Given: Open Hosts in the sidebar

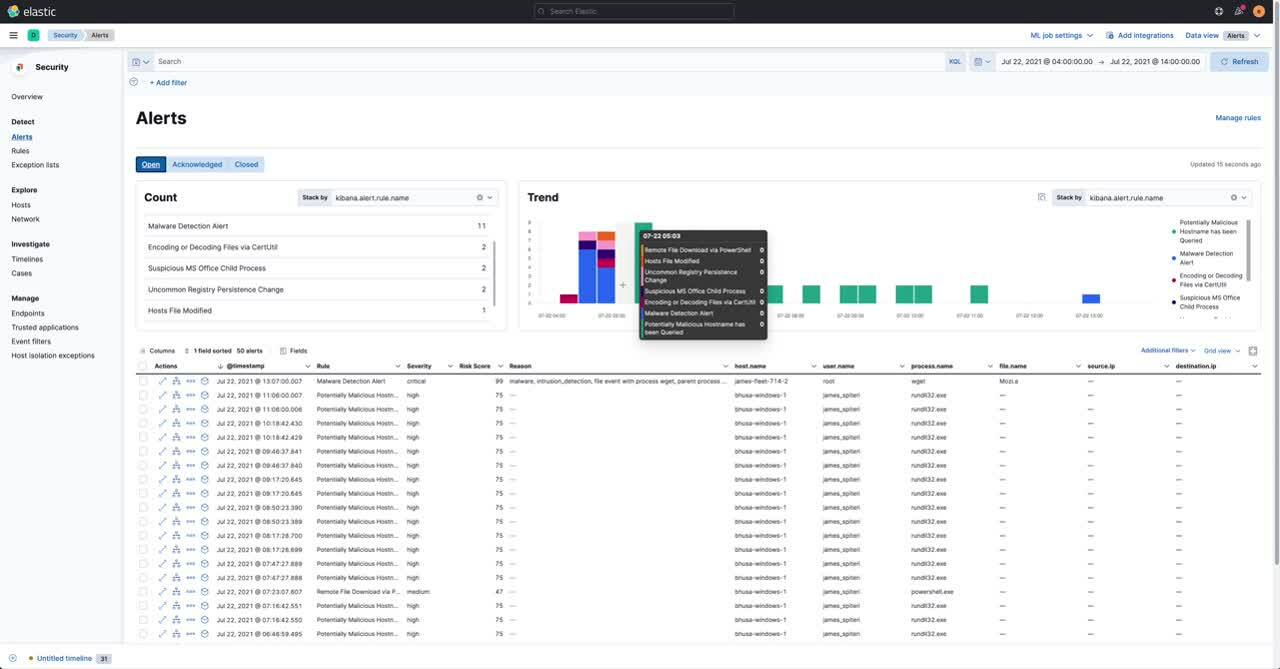Looking at the screenshot, I should (21, 205).
